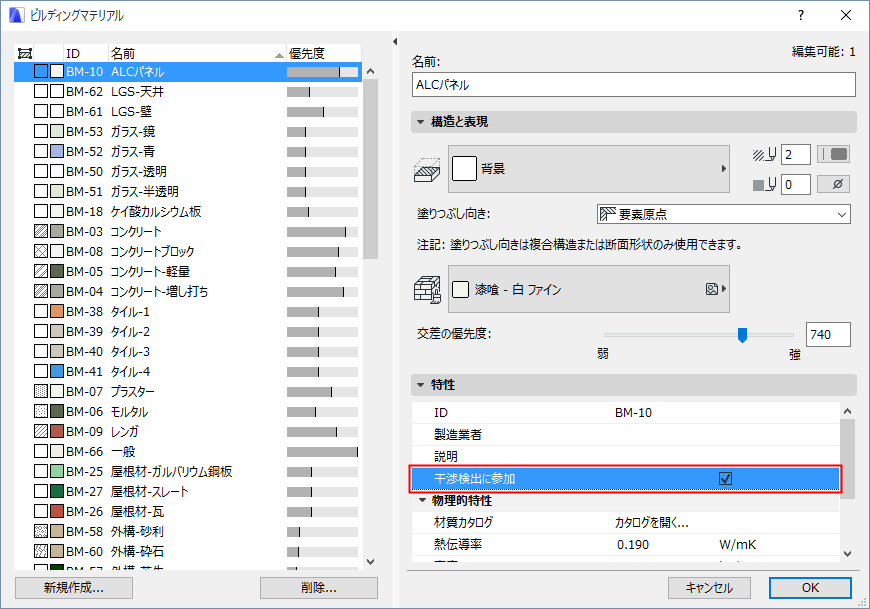Click the priority bar of 一般 row
870x609 pixels.
tap(322, 452)
